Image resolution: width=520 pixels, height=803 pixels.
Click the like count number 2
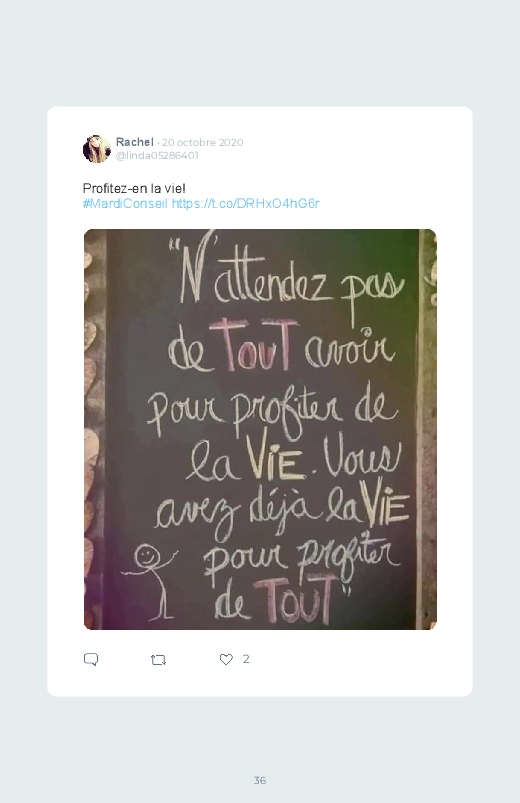point(246,659)
